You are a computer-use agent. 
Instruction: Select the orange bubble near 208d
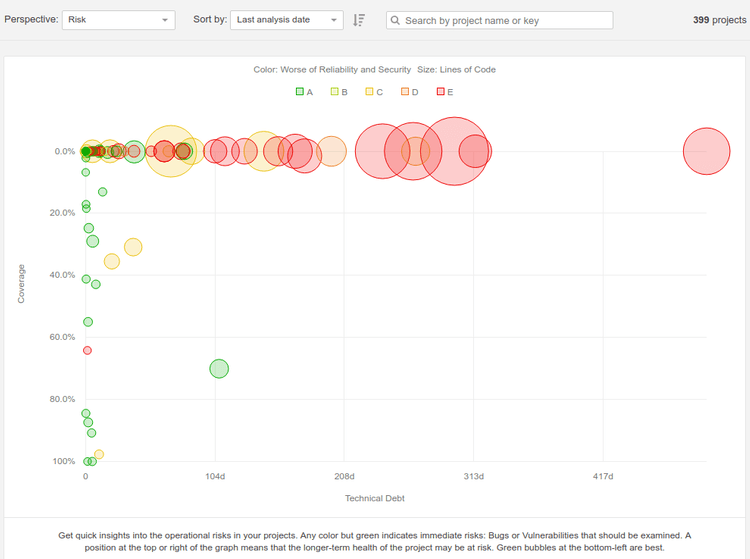click(331, 151)
